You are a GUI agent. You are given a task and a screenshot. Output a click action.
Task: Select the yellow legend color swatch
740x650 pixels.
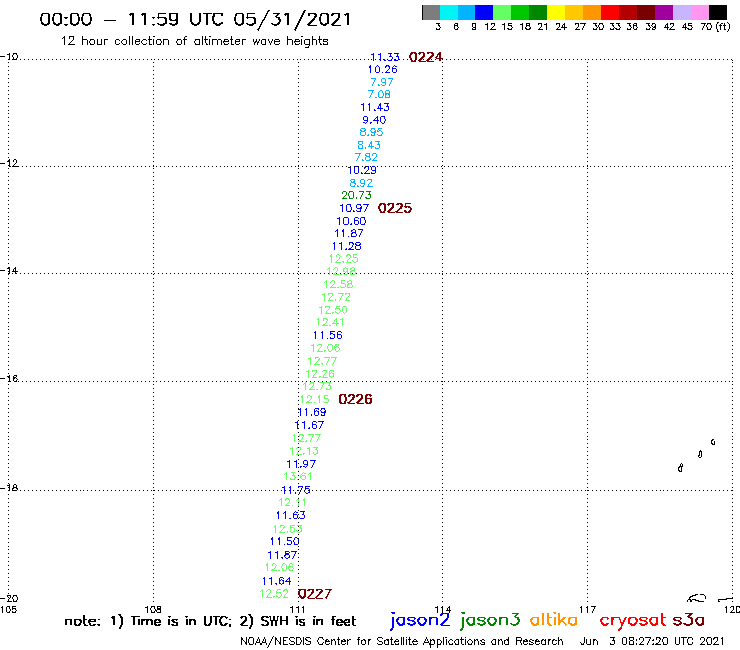[x=556, y=12]
